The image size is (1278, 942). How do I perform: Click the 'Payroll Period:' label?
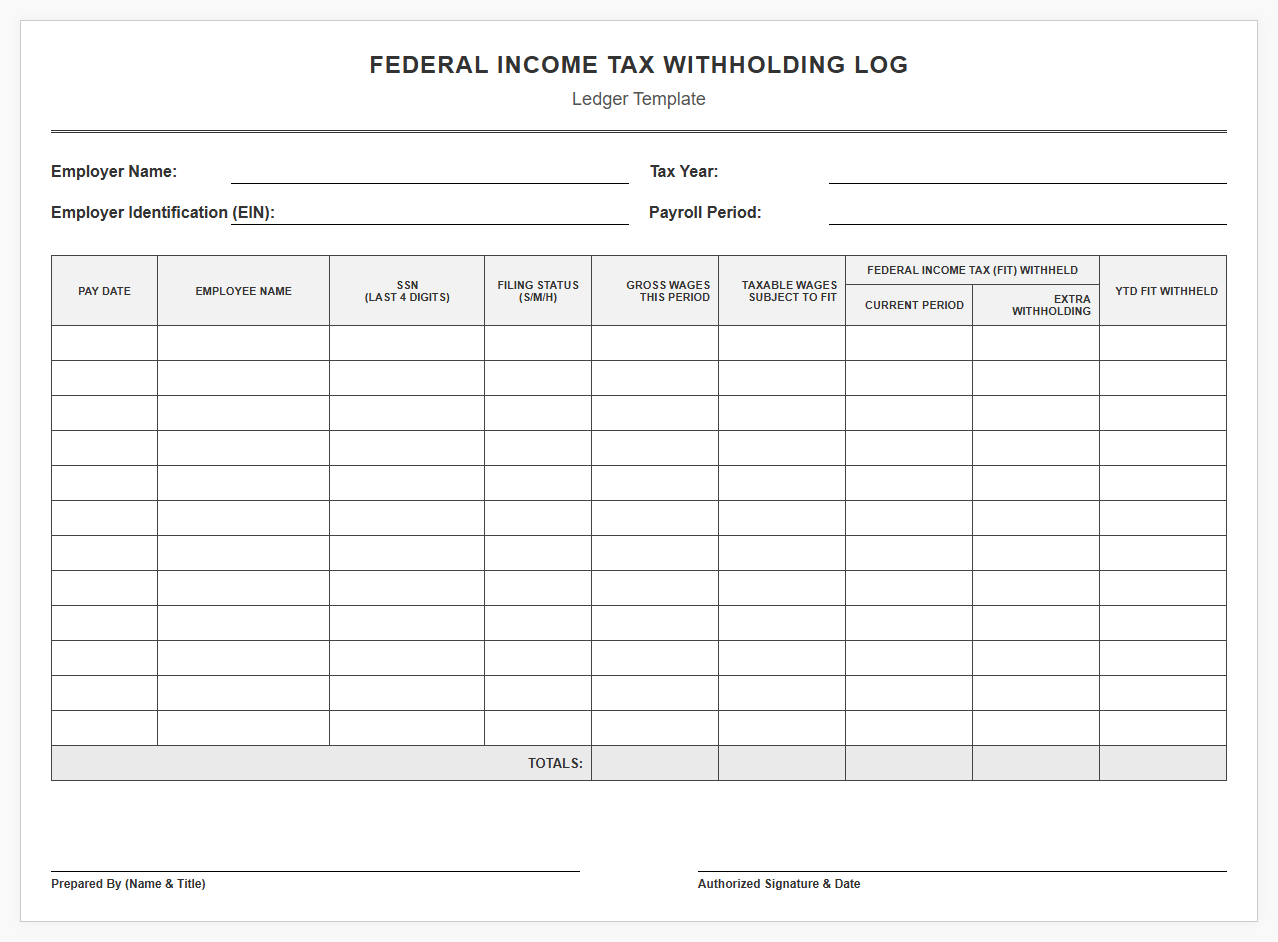705,213
